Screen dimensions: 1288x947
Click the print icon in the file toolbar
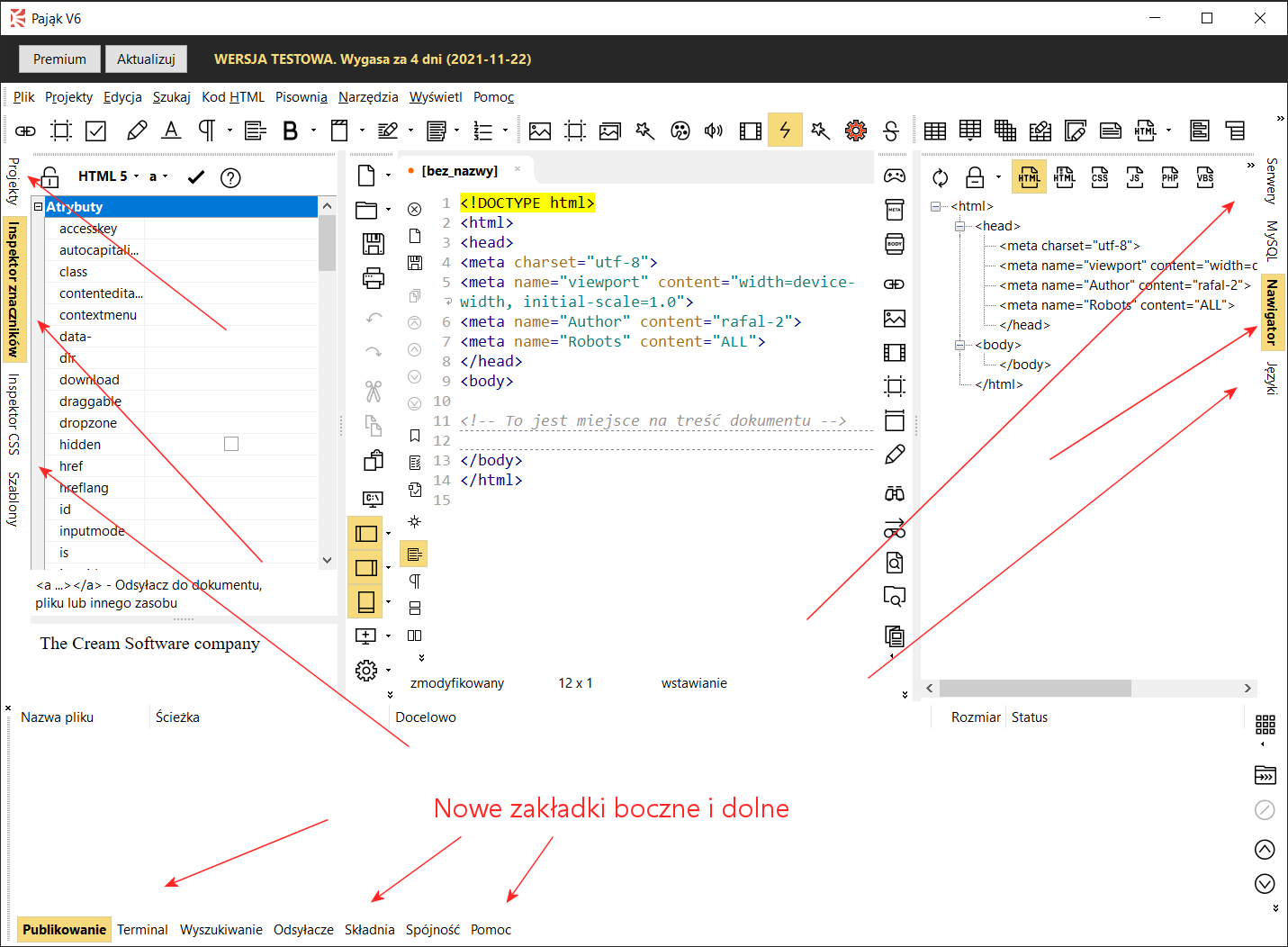click(x=373, y=278)
